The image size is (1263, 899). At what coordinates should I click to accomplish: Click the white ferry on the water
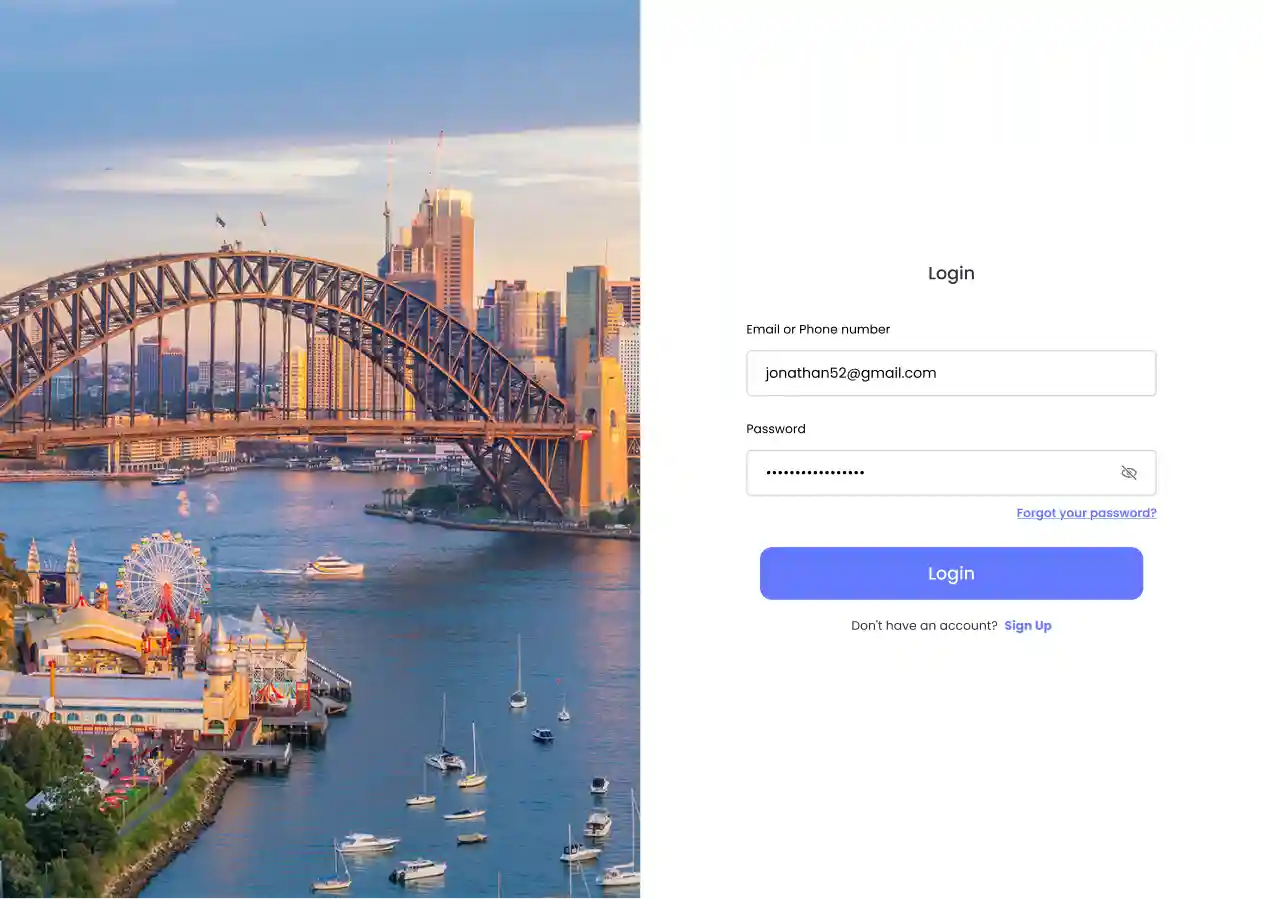tap(333, 567)
